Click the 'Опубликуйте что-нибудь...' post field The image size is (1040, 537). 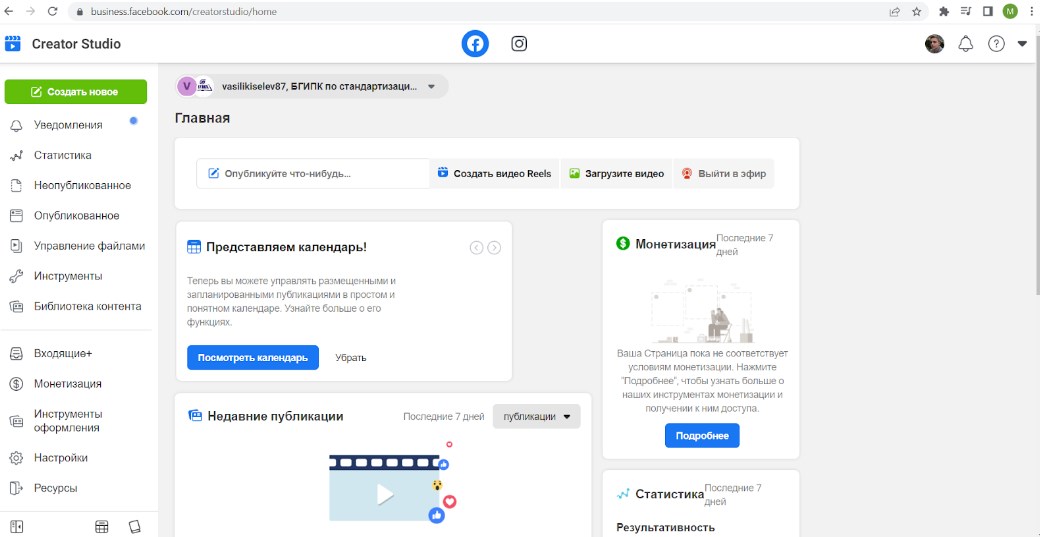(x=313, y=173)
